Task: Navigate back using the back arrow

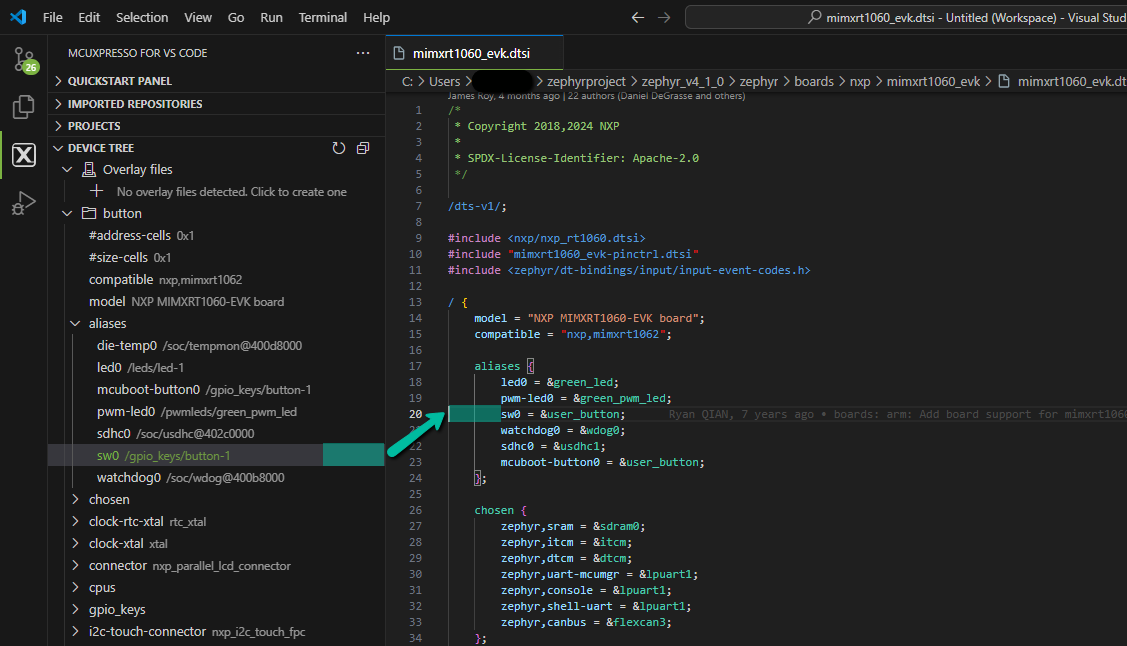Action: 637,17
